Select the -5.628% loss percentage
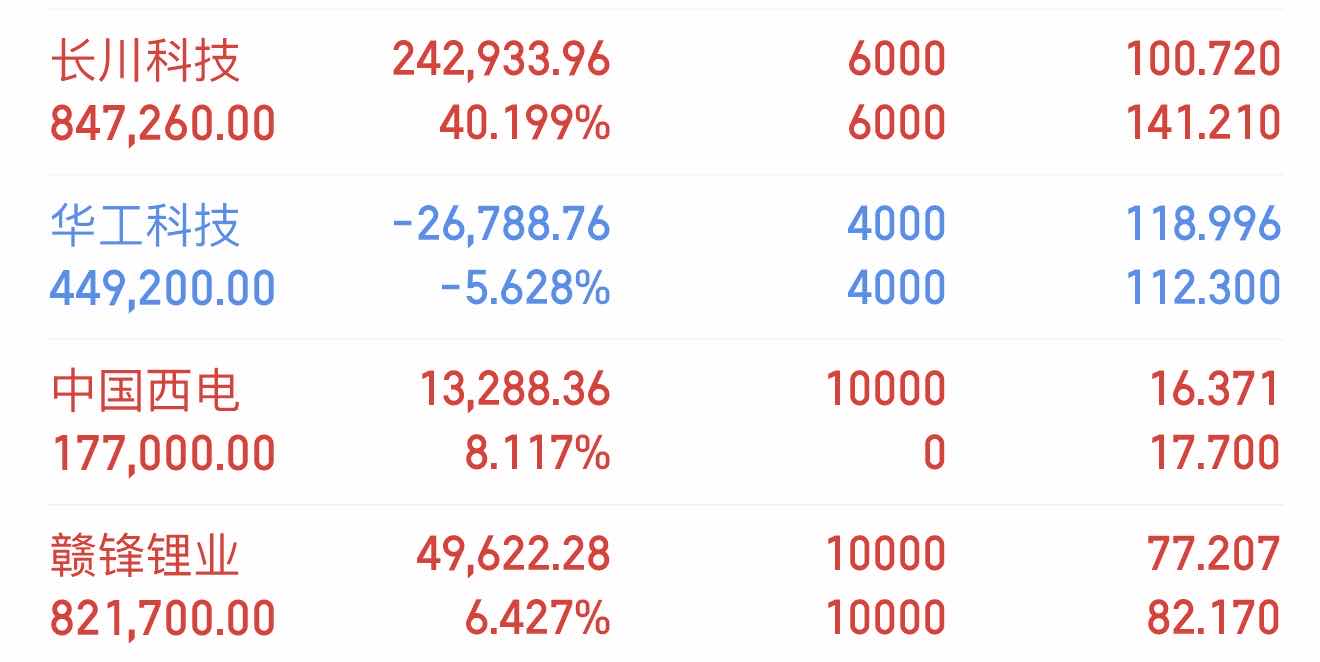1320x662 pixels. (525, 289)
